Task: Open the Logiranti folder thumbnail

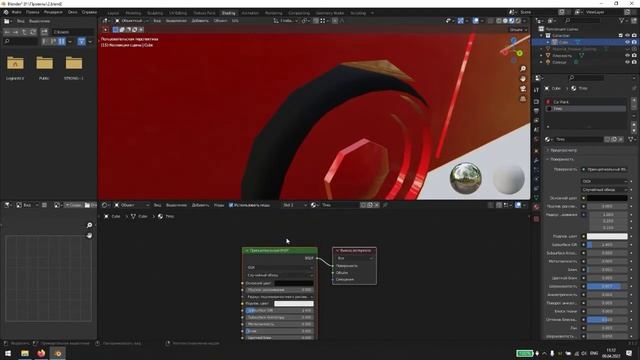Action: [15, 63]
